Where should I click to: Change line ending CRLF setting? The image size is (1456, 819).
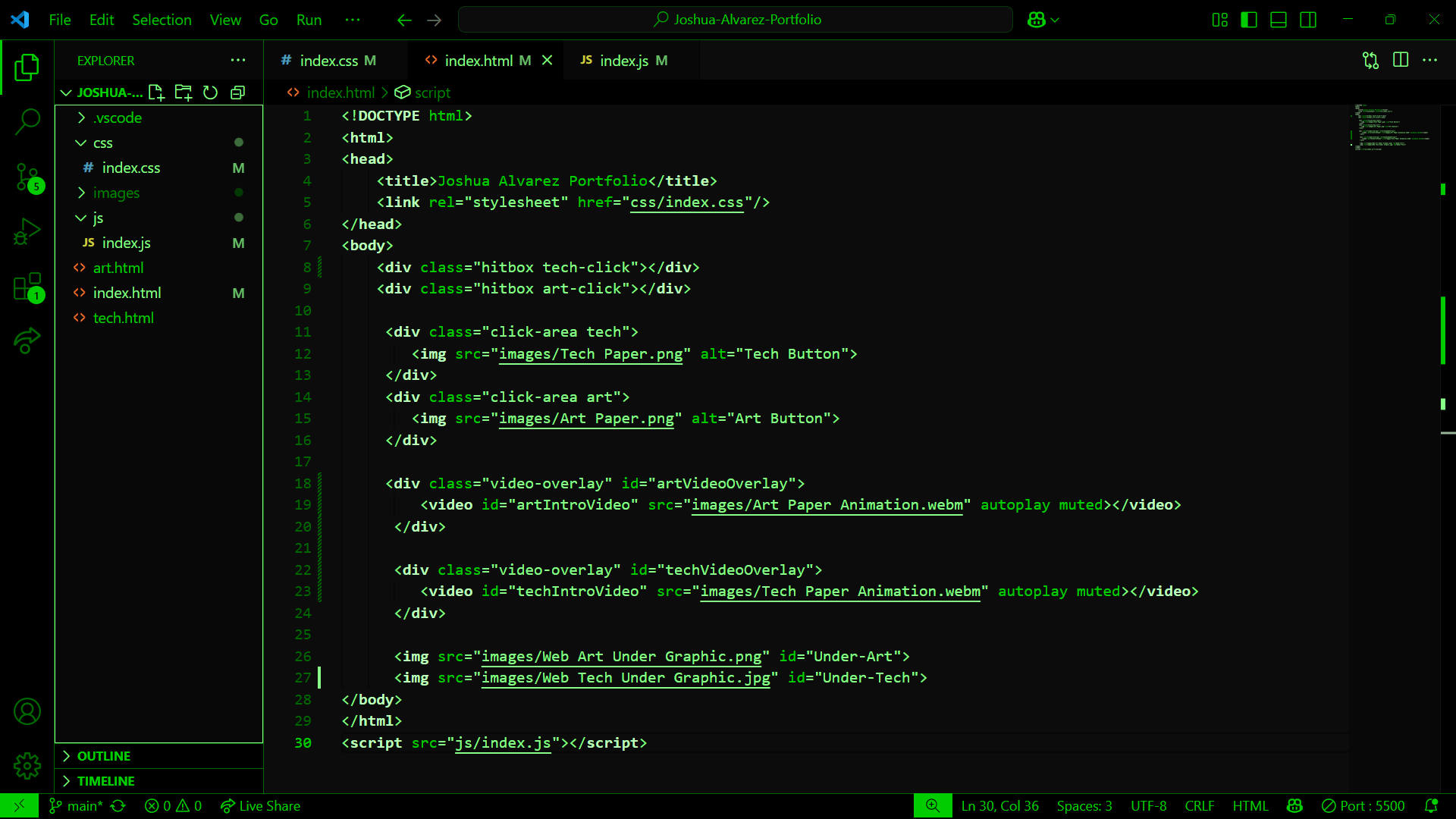coord(1200,806)
